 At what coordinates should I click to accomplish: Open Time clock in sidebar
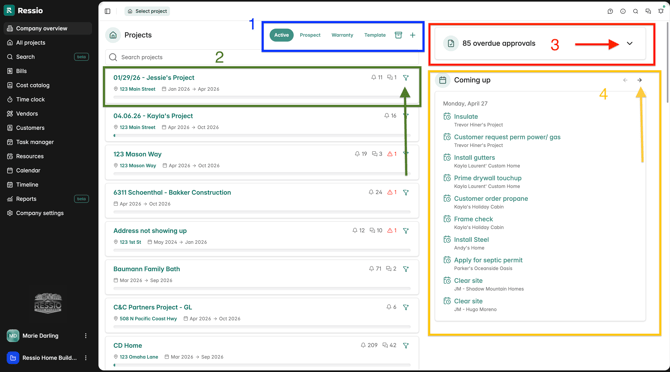click(48, 100)
